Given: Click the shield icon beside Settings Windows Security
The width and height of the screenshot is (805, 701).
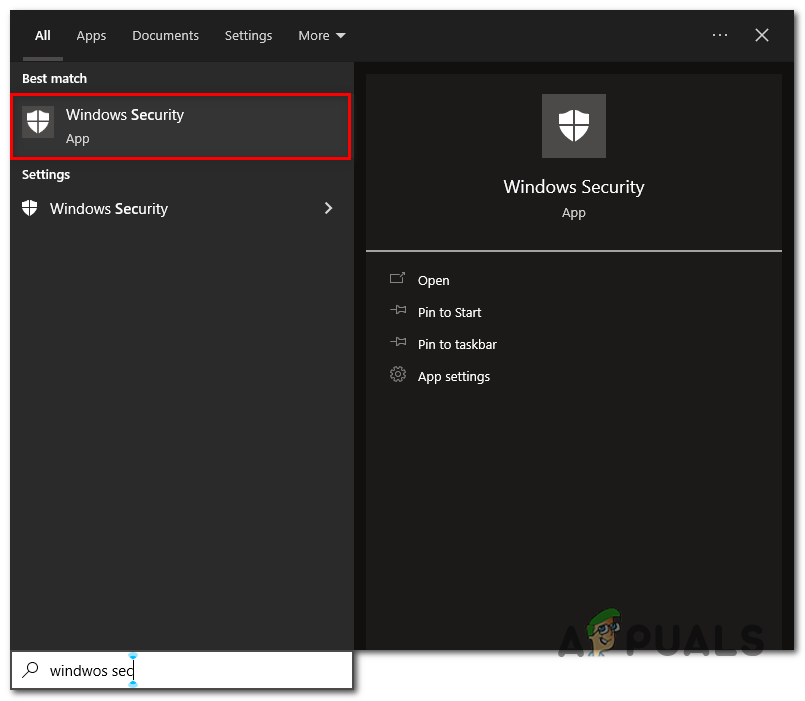Looking at the screenshot, I should coord(30,208).
